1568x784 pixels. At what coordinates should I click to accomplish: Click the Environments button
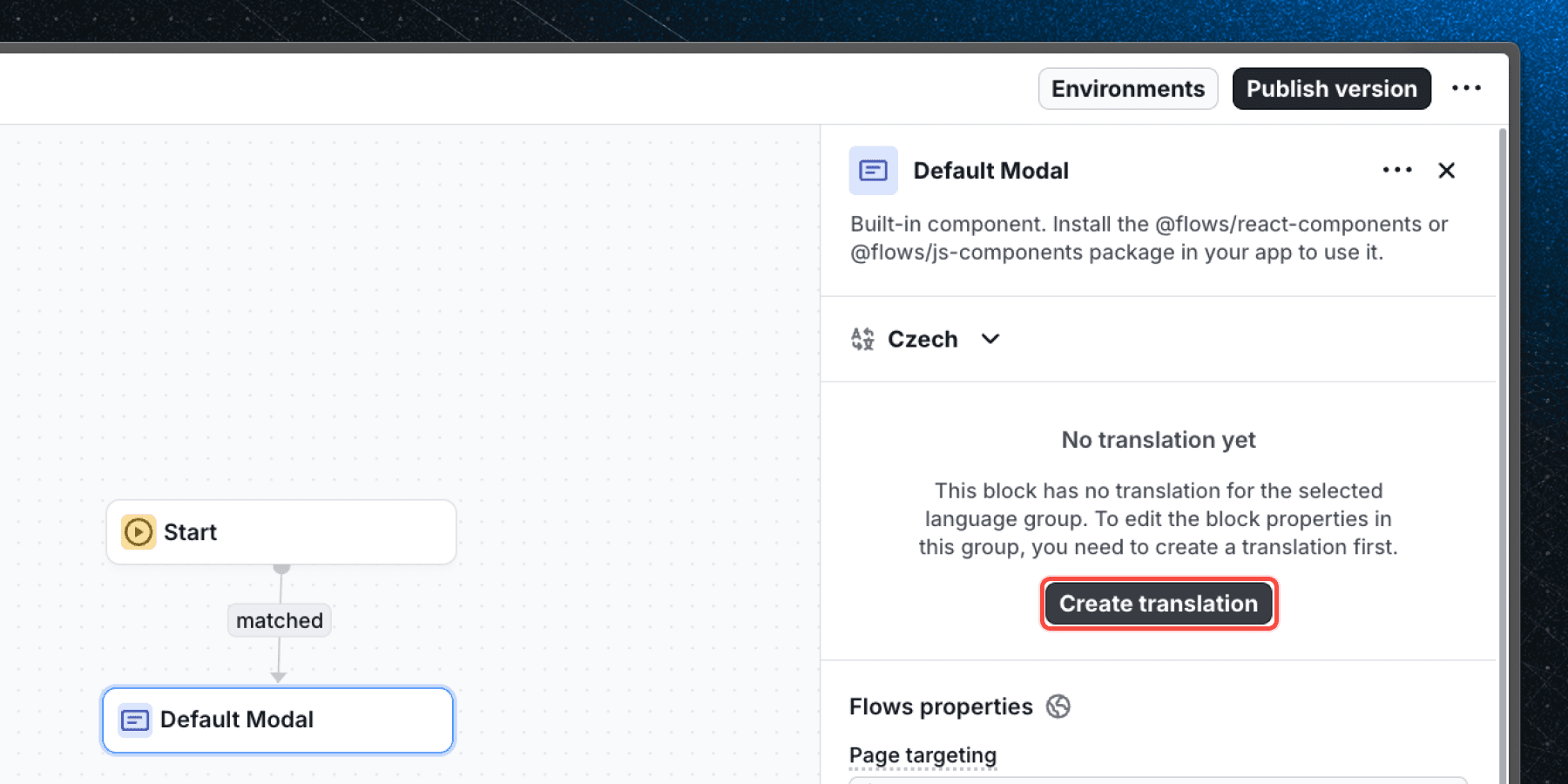point(1127,89)
